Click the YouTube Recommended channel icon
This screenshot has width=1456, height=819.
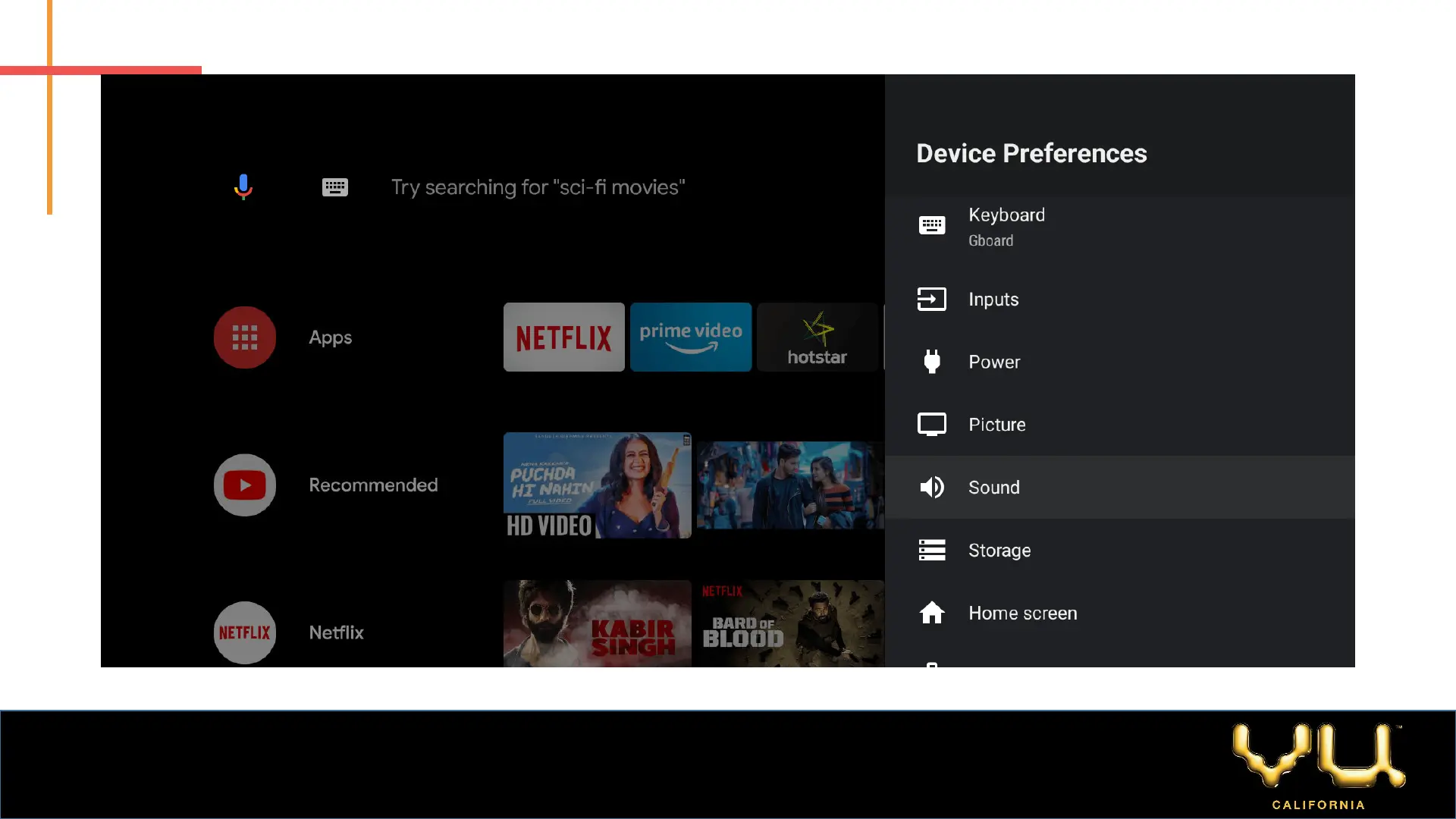pyautogui.click(x=244, y=485)
